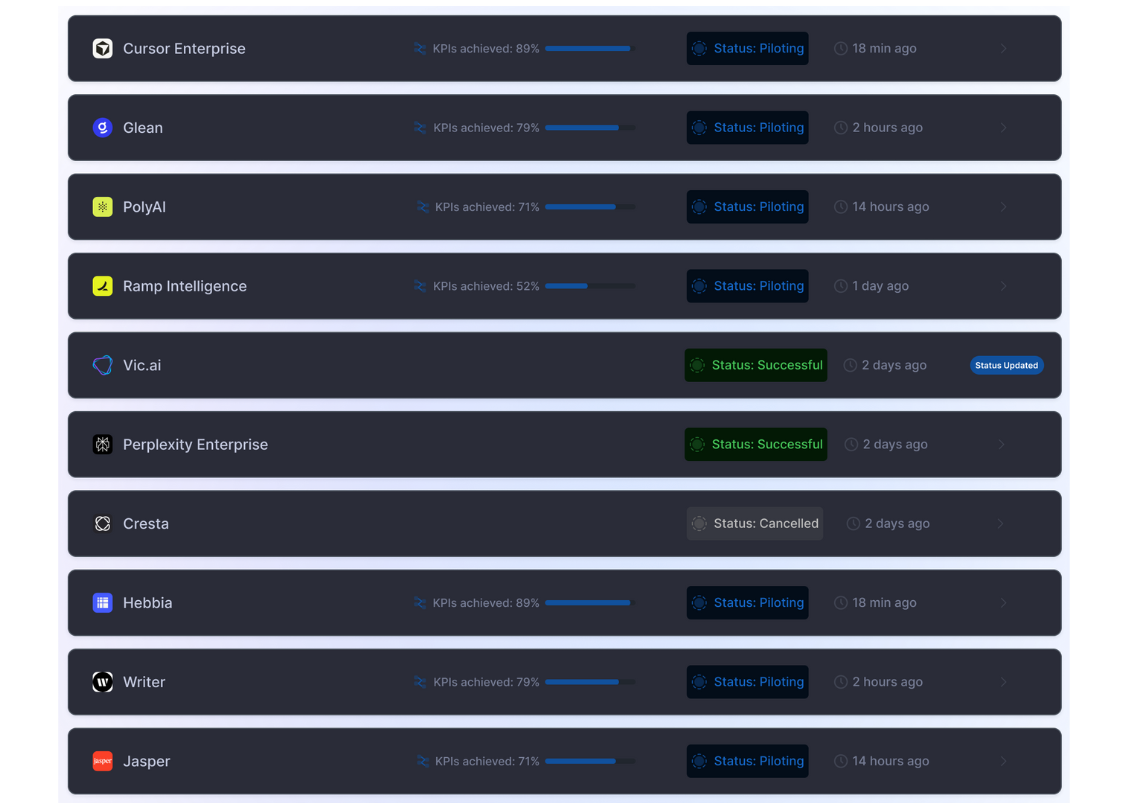Click the Glean logo icon
The width and height of the screenshot is (1128, 809).
tap(103, 127)
